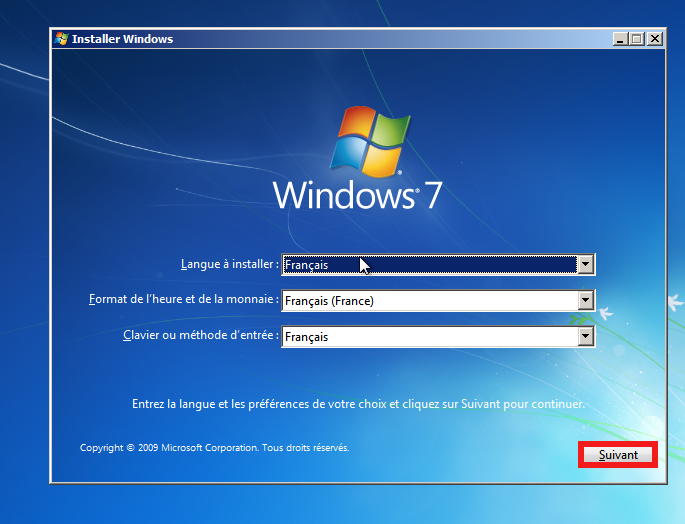The width and height of the screenshot is (685, 524).
Task: Expand the 'Clavier ou méthode d'entrée' dropdown arrow
Action: pyautogui.click(x=586, y=337)
